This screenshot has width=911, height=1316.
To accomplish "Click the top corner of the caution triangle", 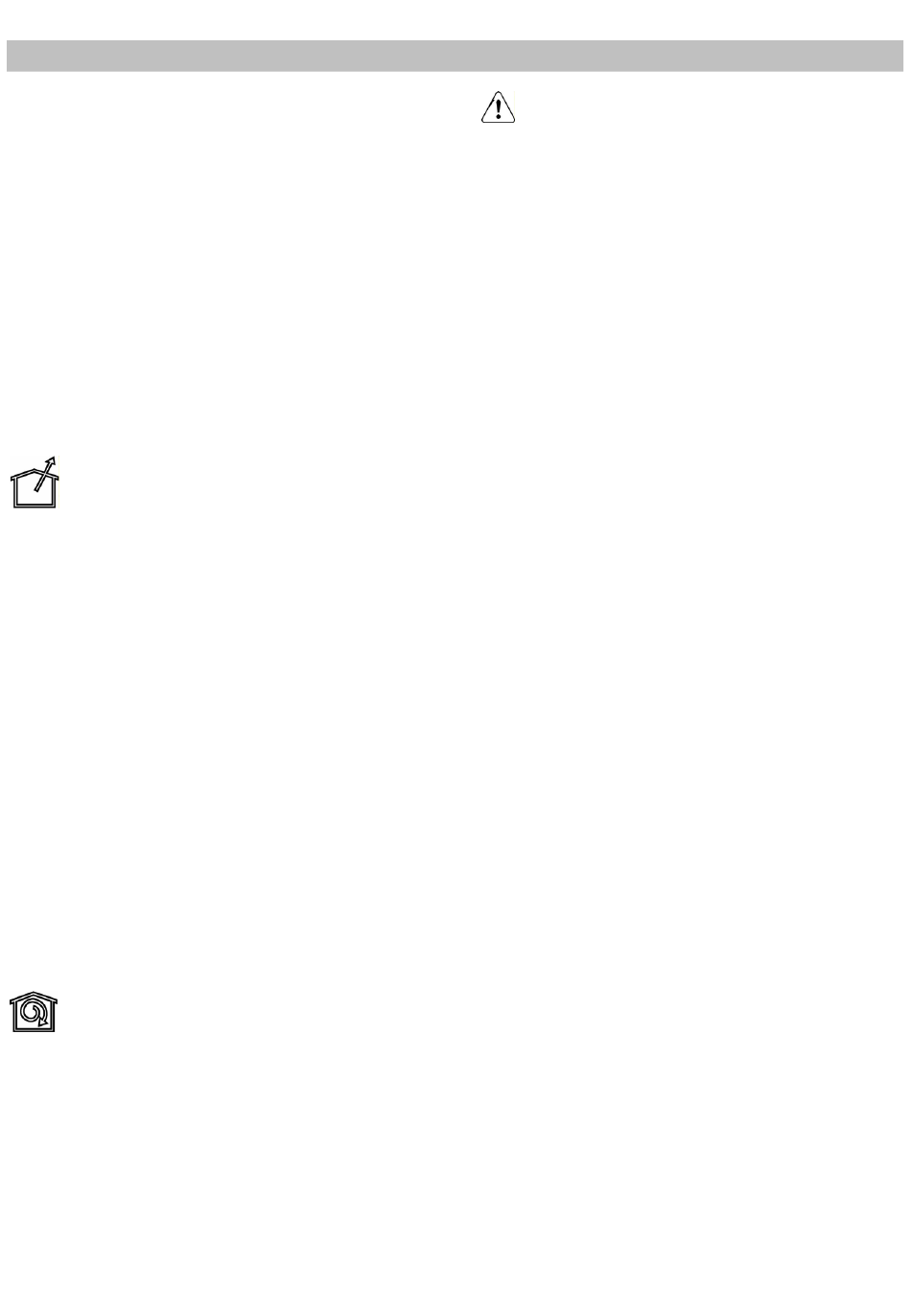I will tap(497, 92).
